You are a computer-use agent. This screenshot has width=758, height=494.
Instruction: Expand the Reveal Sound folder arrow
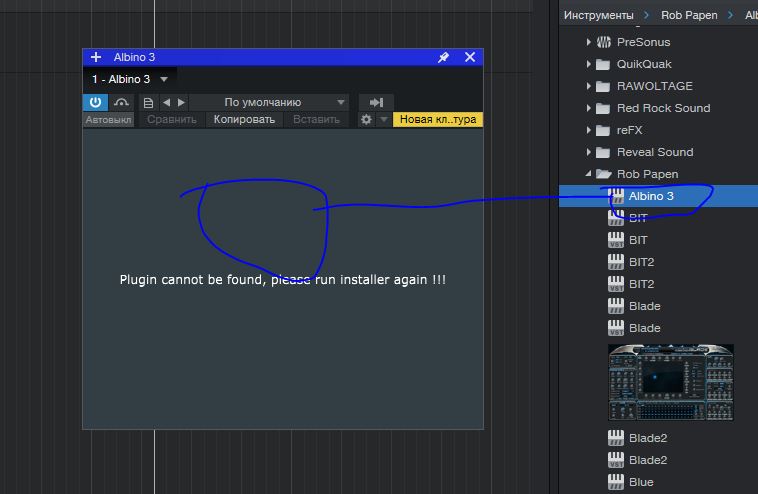click(588, 152)
